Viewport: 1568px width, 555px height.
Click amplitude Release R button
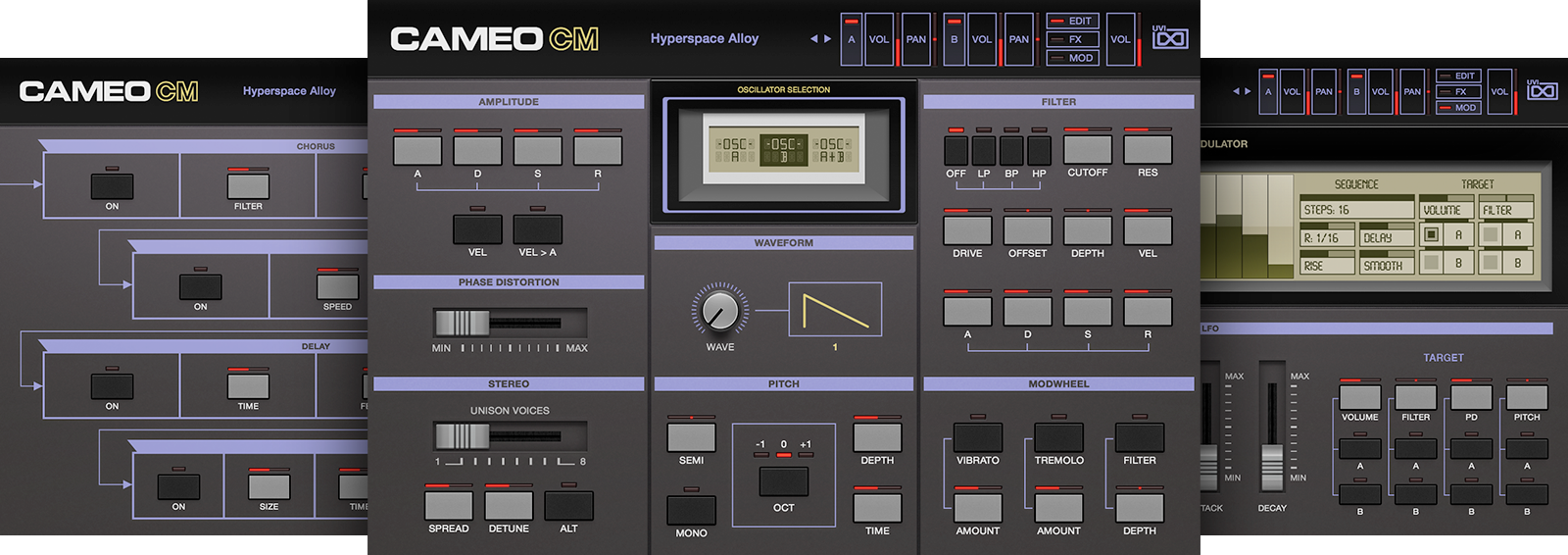[598, 150]
